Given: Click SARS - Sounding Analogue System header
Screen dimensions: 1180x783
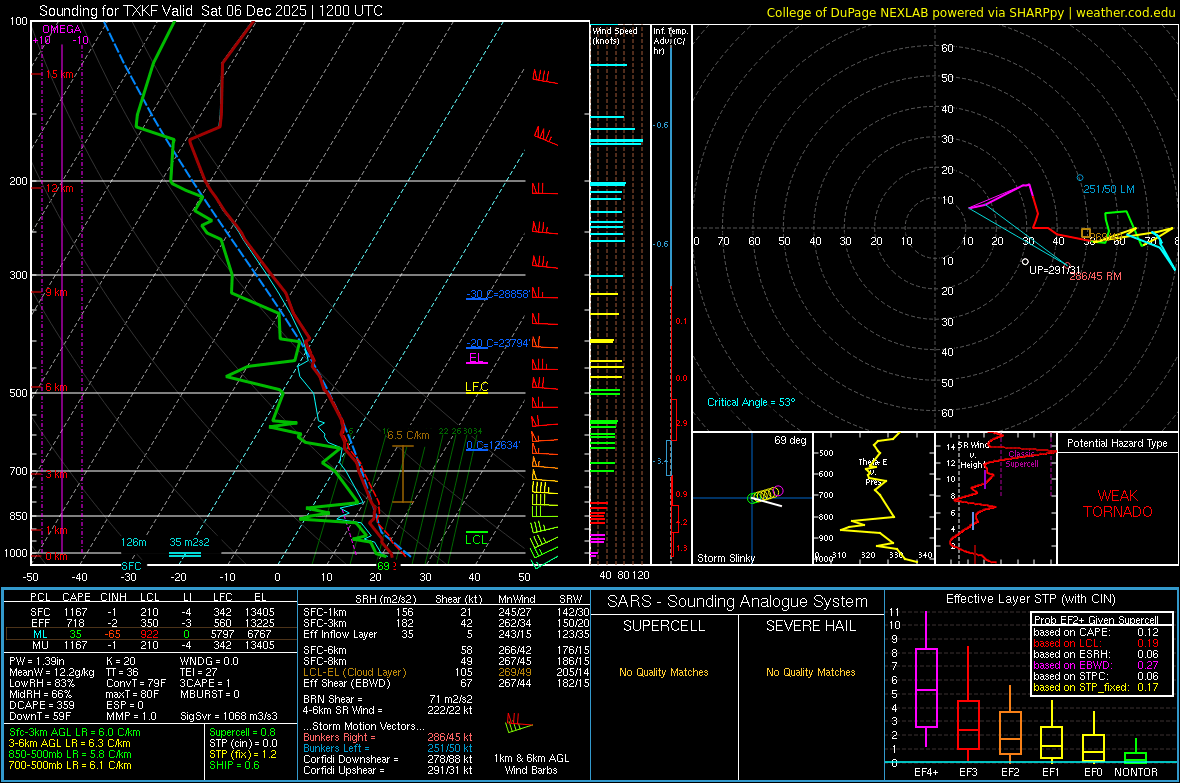Looking at the screenshot, I should click(738, 602).
